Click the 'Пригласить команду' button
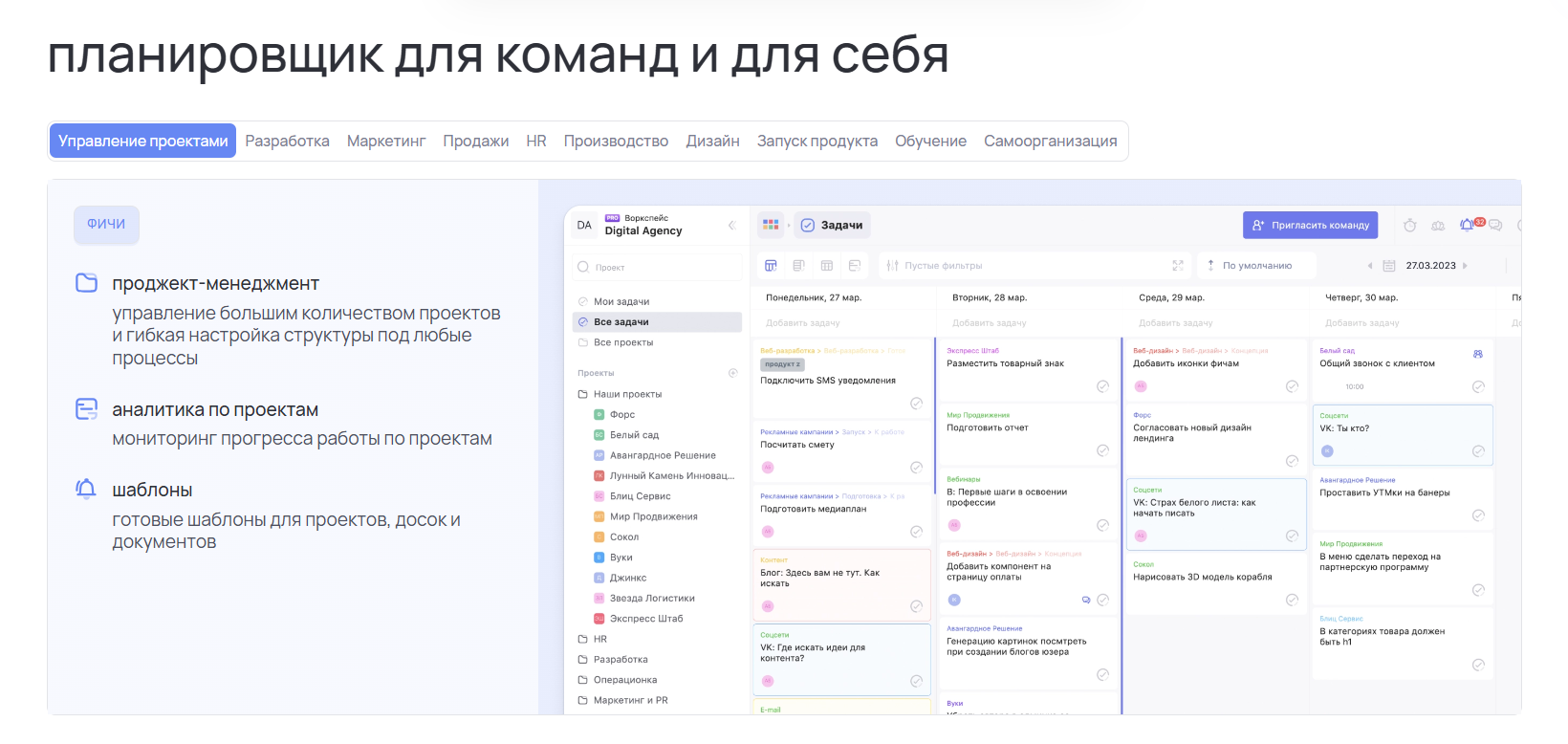The image size is (1568, 744). (x=1310, y=226)
